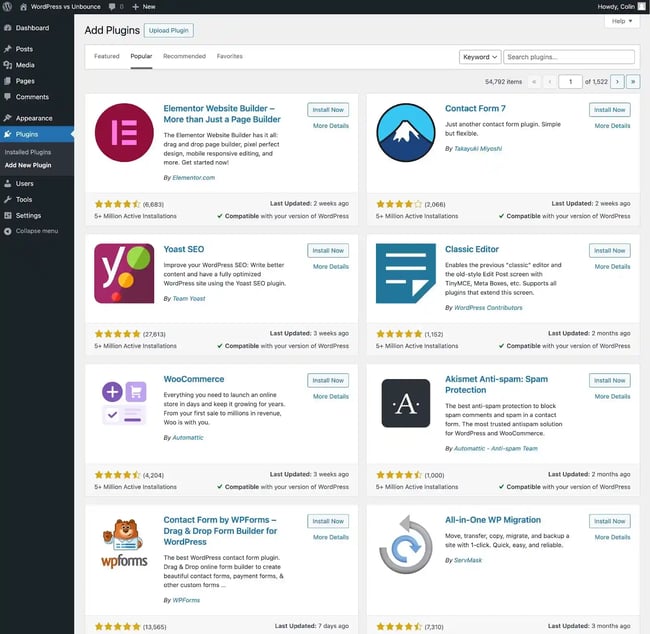Click the Pages icon in the sidebar
The image size is (650, 634).
[7, 81]
